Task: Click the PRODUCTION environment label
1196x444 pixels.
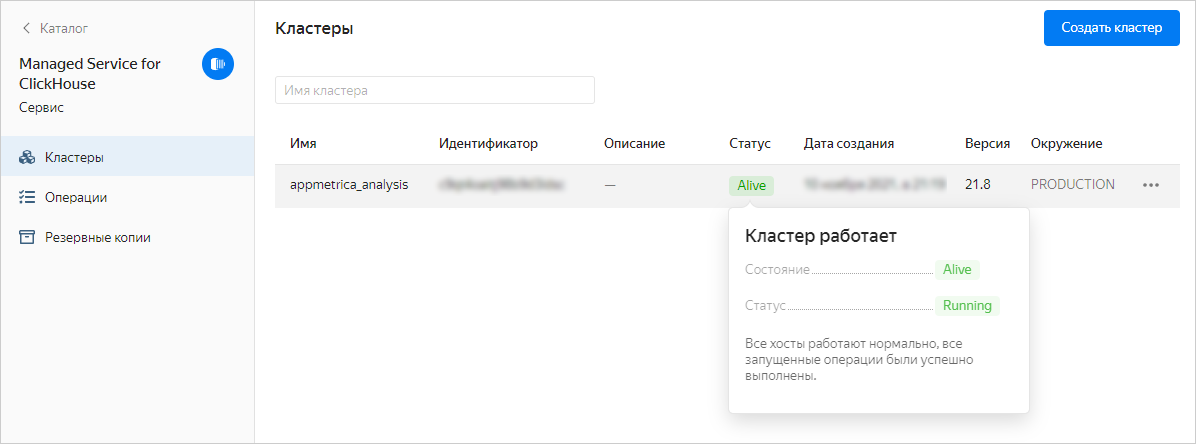Action: tap(1072, 185)
